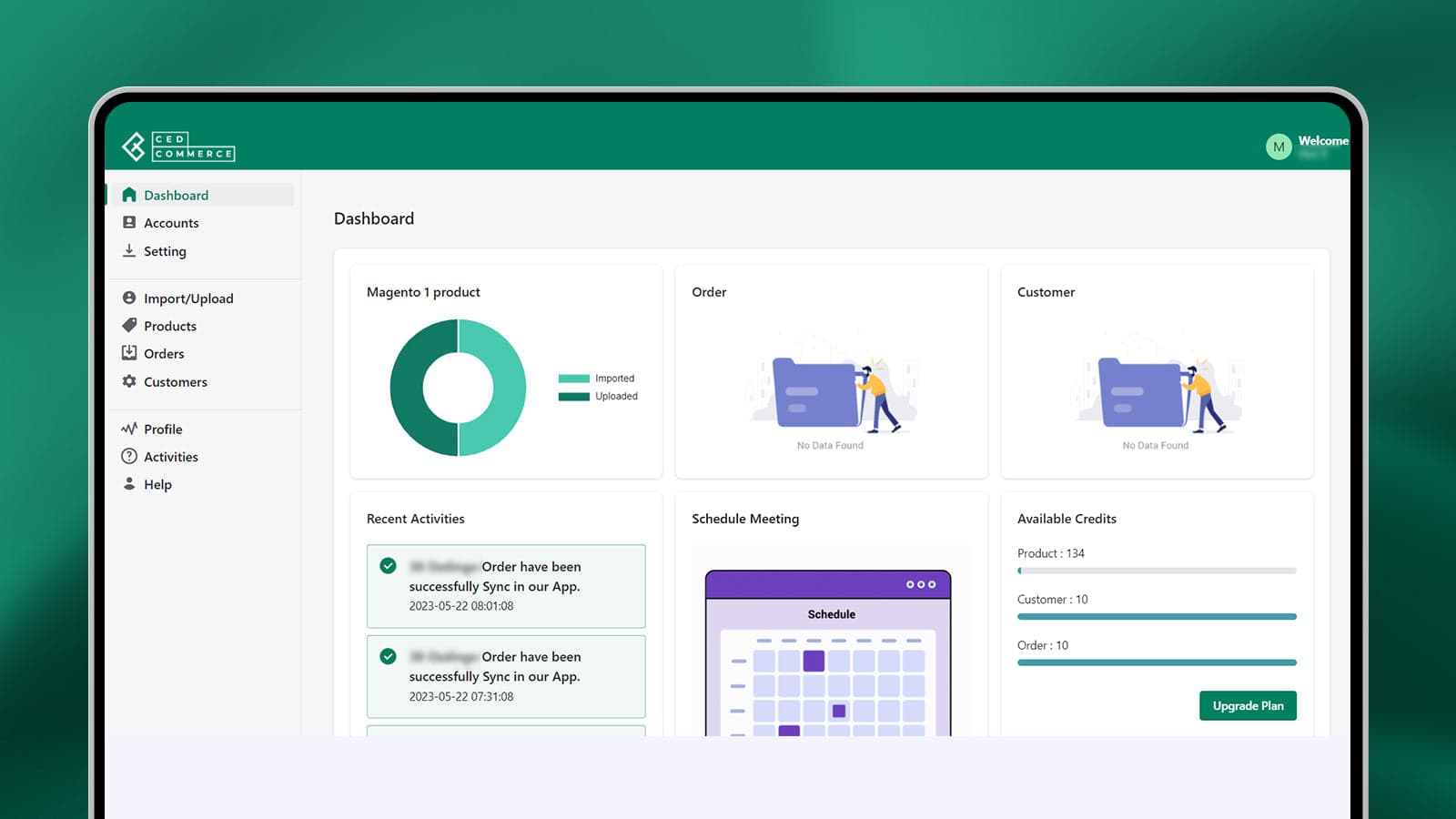Click the Activities question-mark icon
Viewport: 1456px width, 819px height.
coord(130,457)
